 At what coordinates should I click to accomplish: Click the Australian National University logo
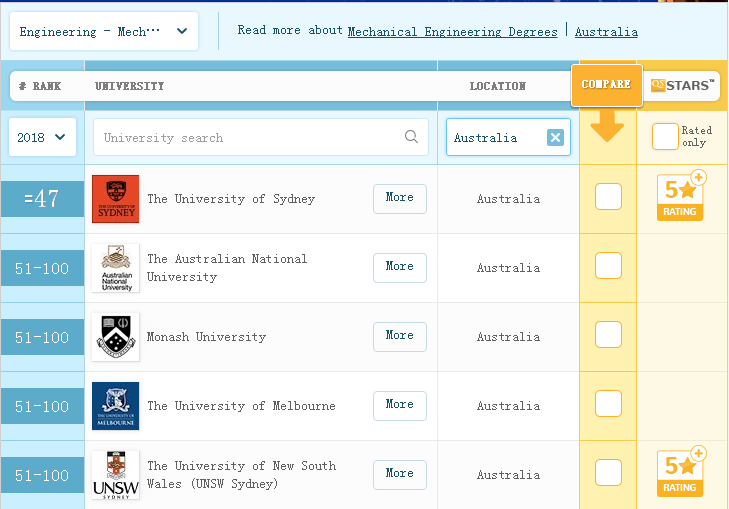[x=115, y=268]
